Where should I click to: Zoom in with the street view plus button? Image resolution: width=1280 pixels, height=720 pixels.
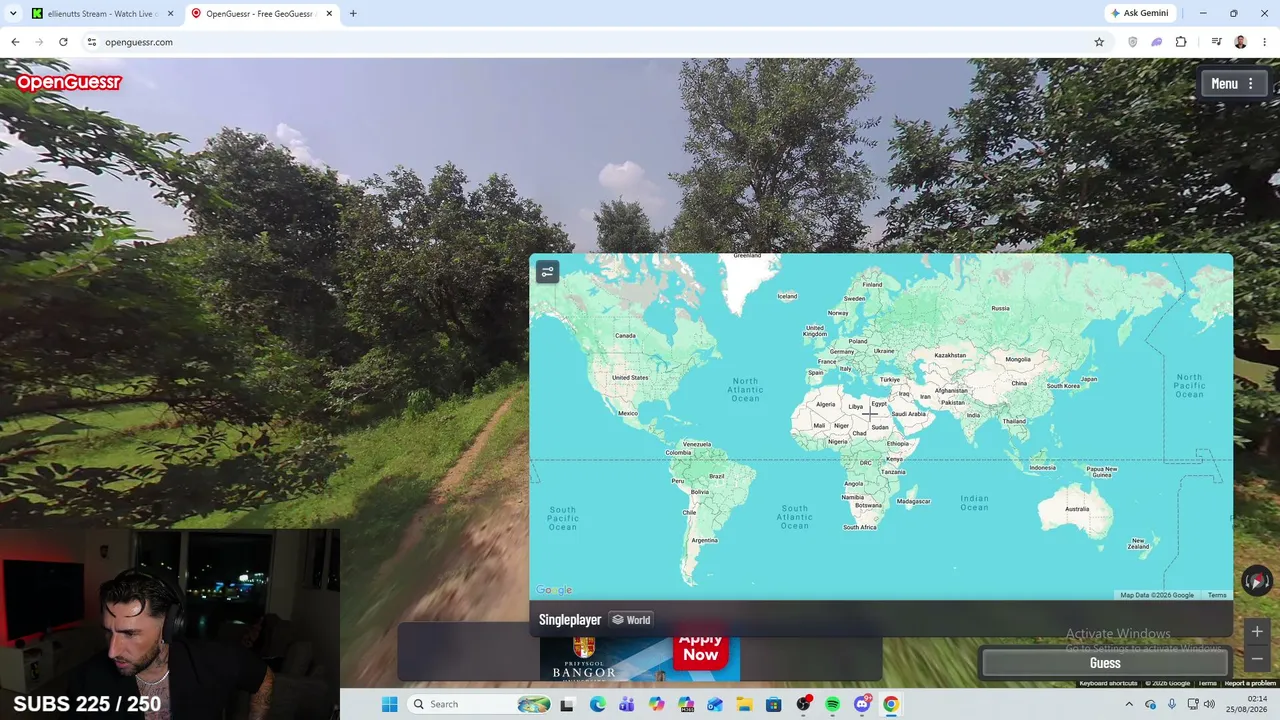pyautogui.click(x=1257, y=631)
